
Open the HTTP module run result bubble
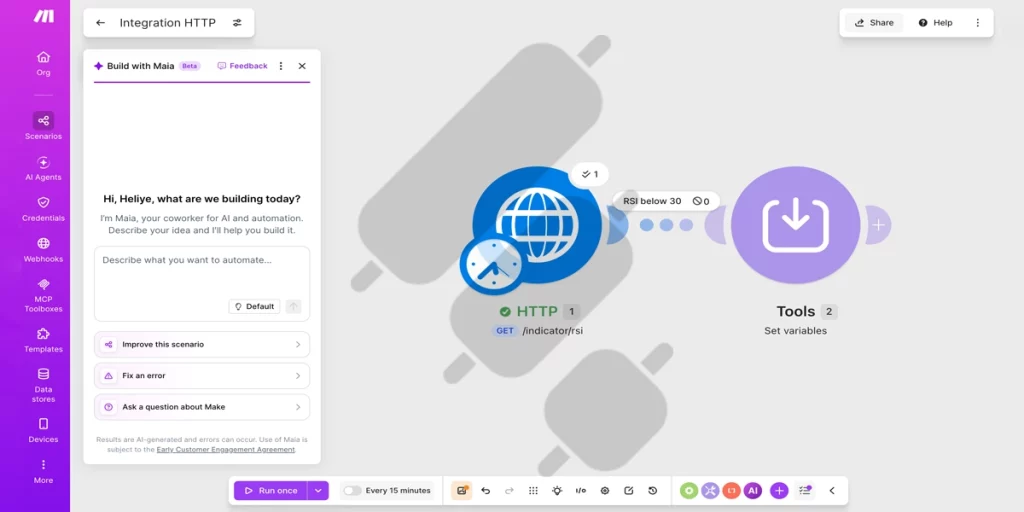pyautogui.click(x=589, y=174)
